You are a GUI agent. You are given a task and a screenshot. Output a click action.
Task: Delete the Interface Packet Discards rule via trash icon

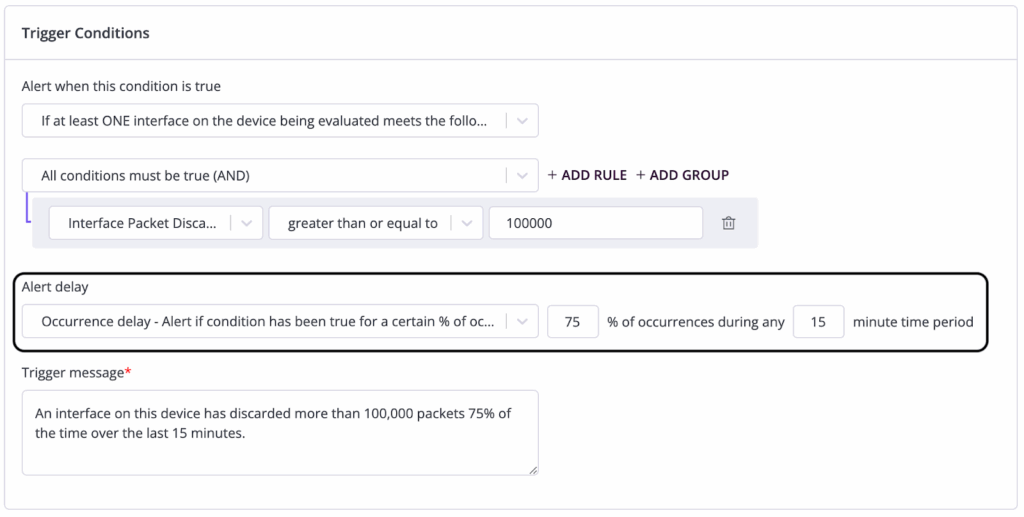point(729,223)
